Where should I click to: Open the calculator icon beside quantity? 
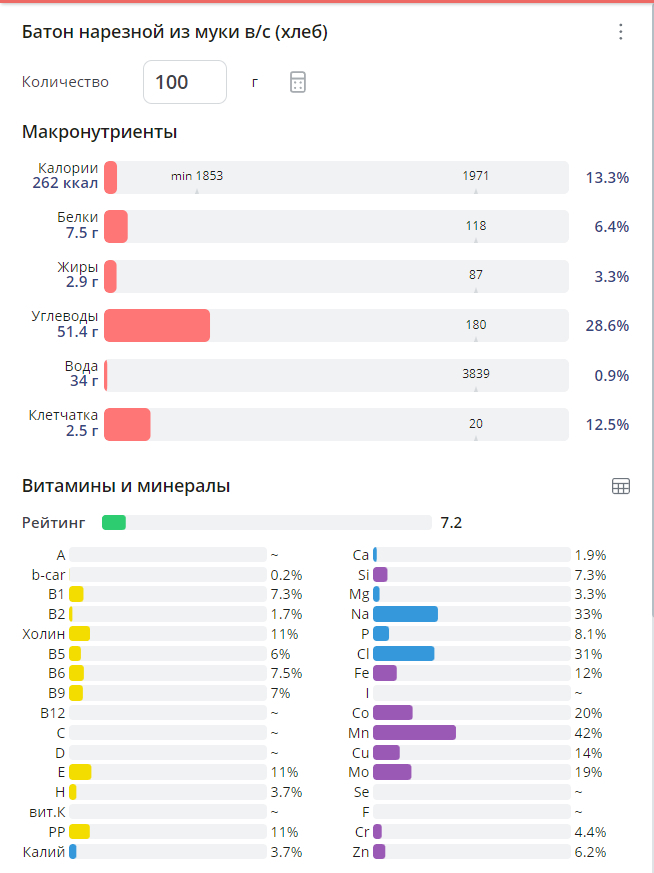click(297, 82)
